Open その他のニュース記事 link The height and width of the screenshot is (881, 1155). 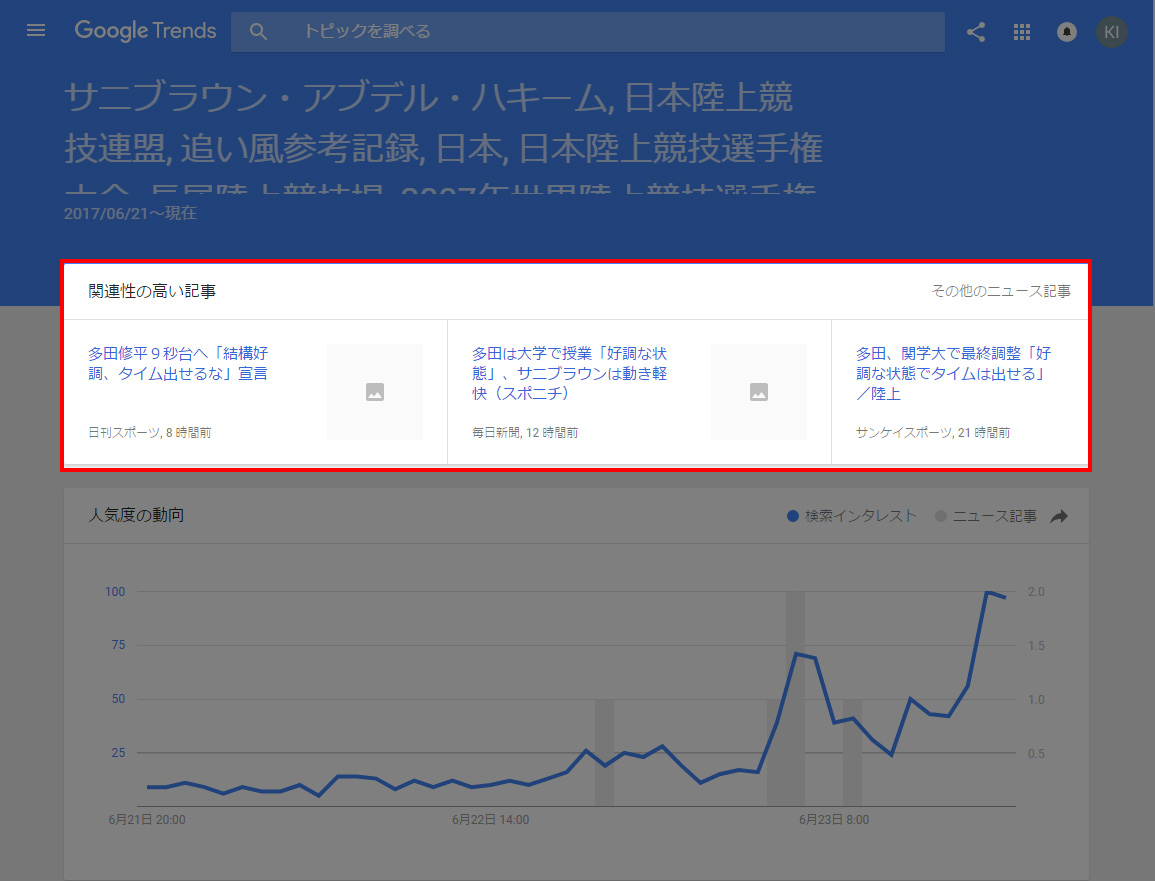click(x=1000, y=290)
